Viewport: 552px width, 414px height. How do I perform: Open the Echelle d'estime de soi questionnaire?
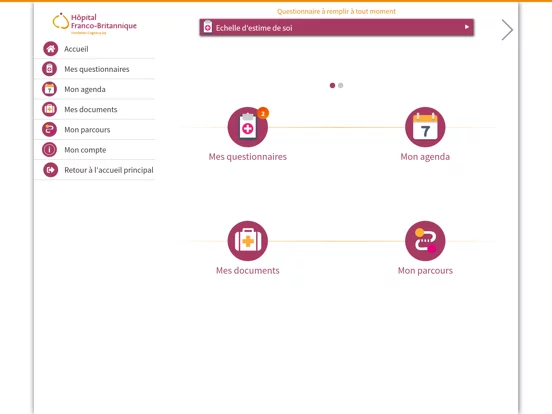[337, 27]
